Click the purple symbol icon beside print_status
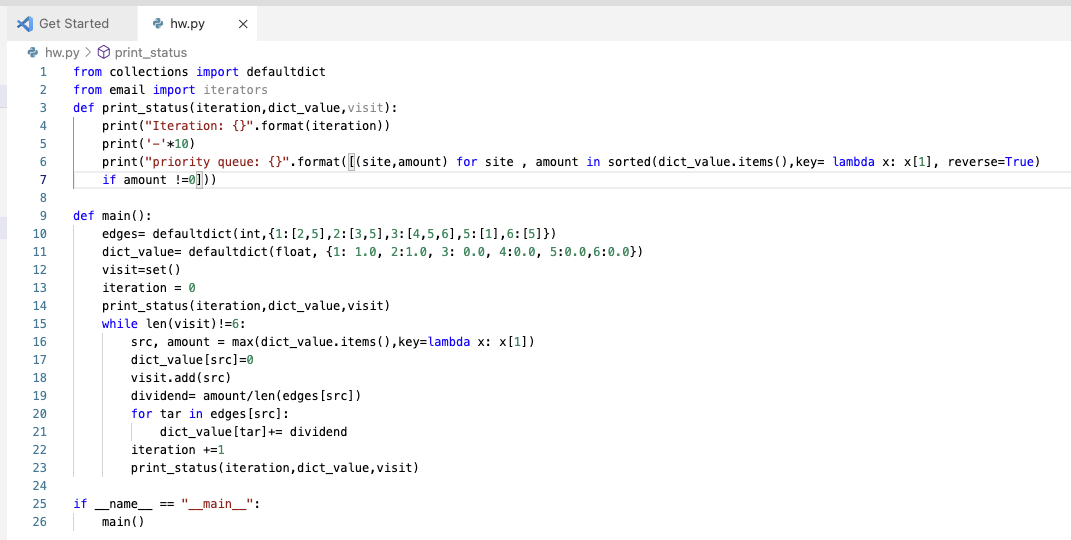 coord(103,52)
